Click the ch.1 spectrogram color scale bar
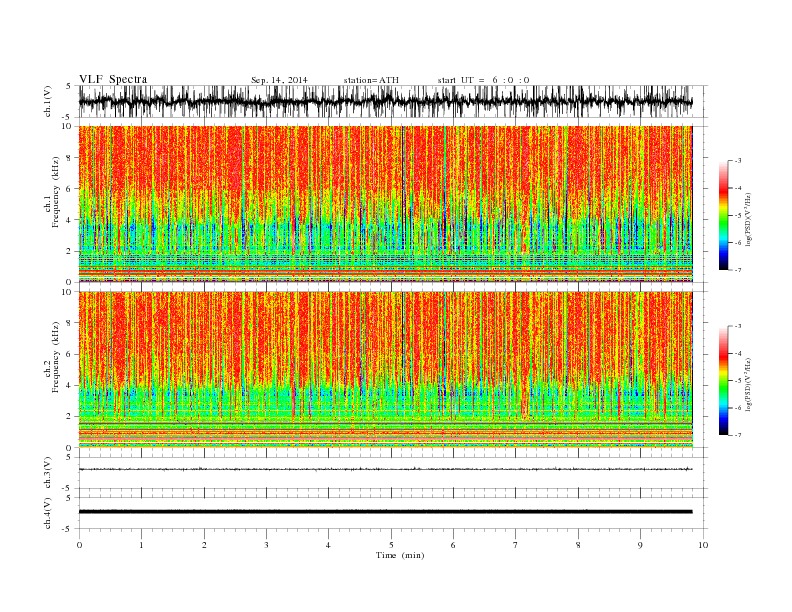The image size is (792, 612). [723, 215]
